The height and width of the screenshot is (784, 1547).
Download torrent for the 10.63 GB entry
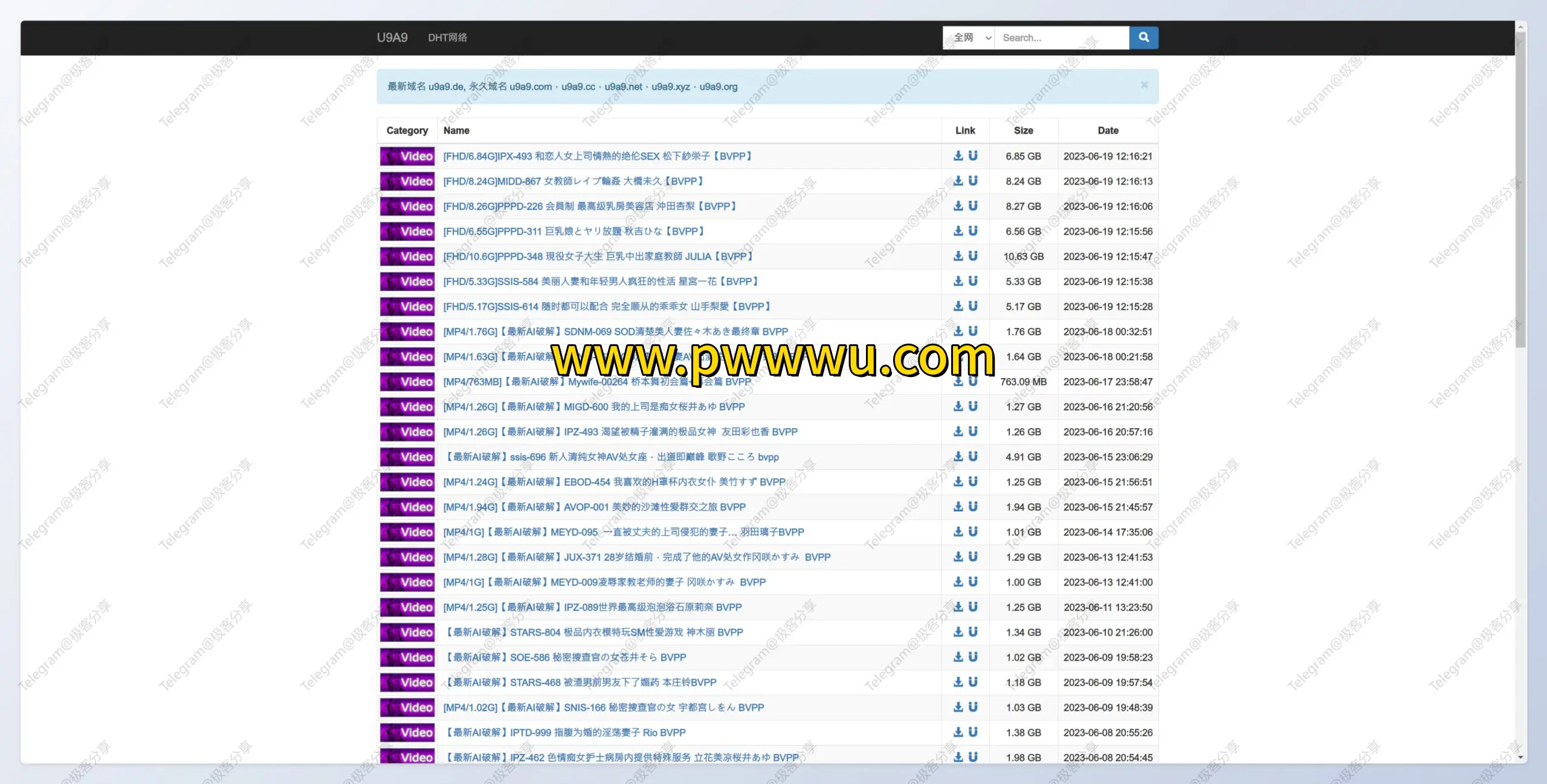958,256
